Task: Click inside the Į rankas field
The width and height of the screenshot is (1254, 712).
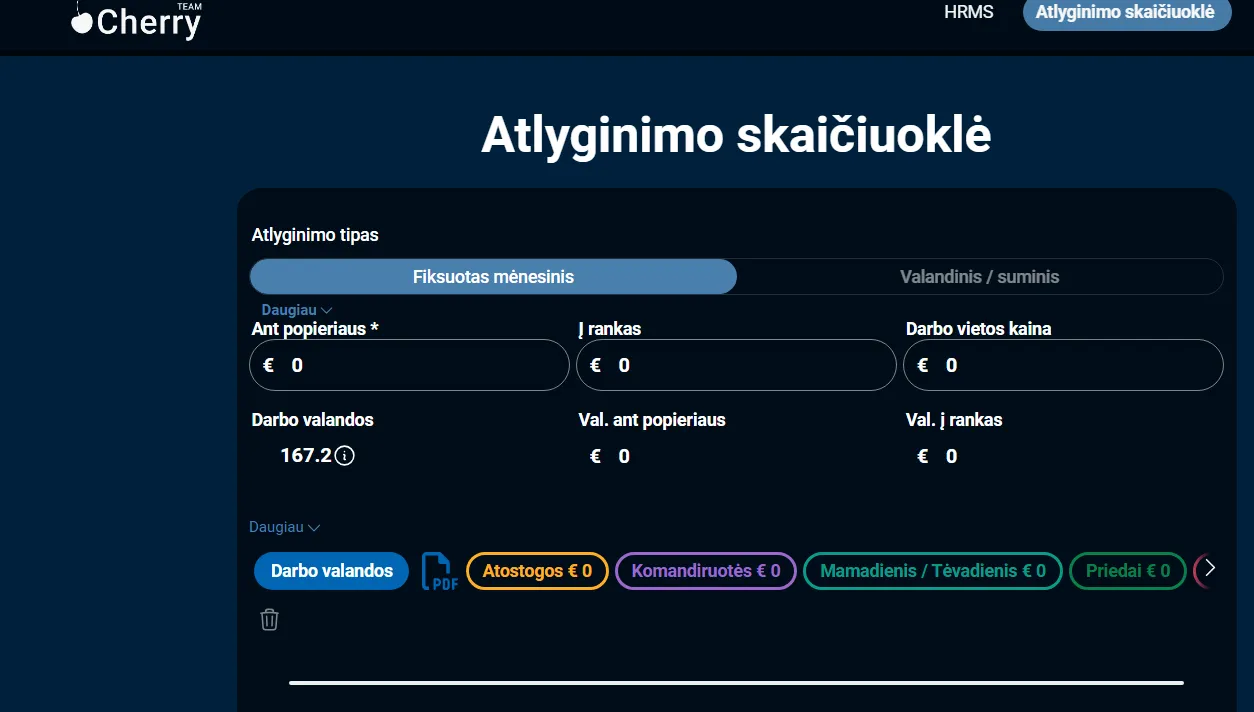Action: [x=736, y=365]
